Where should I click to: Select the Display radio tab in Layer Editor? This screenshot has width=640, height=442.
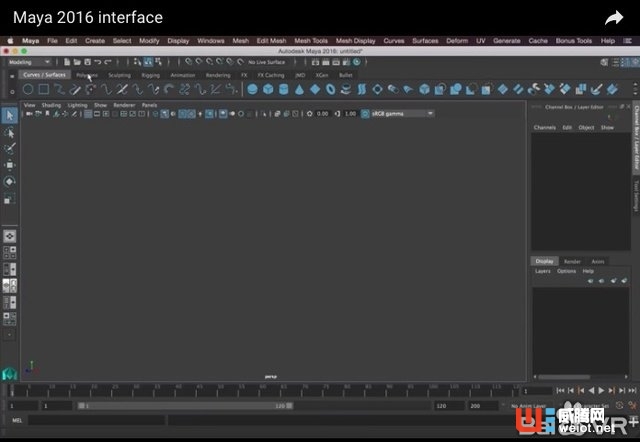click(543, 261)
